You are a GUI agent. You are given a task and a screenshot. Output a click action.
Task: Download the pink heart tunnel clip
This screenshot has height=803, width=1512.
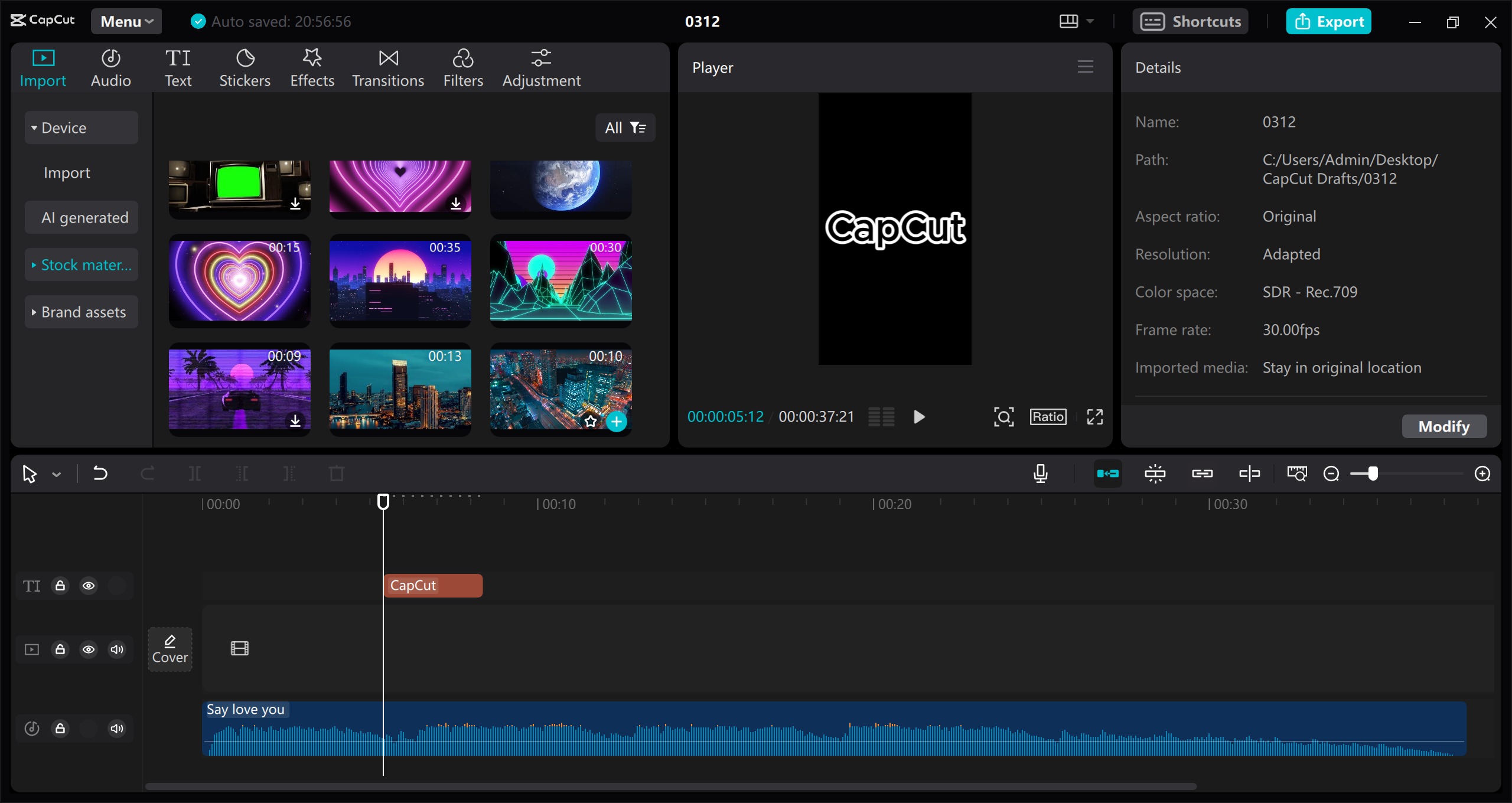click(x=456, y=204)
